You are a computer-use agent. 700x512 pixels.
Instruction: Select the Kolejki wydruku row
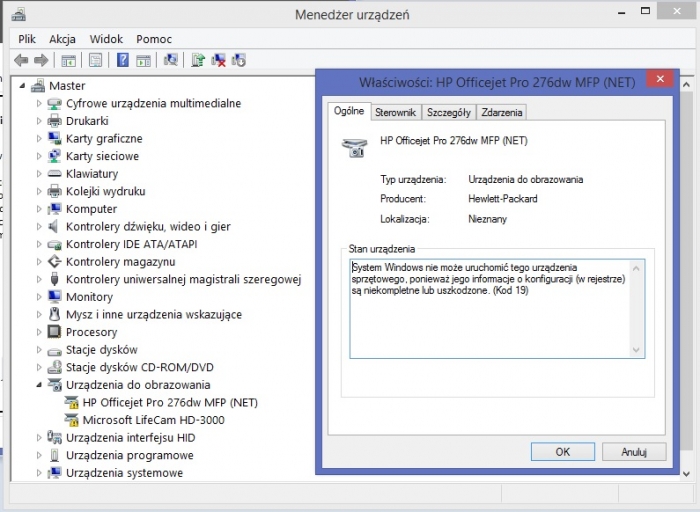105,191
